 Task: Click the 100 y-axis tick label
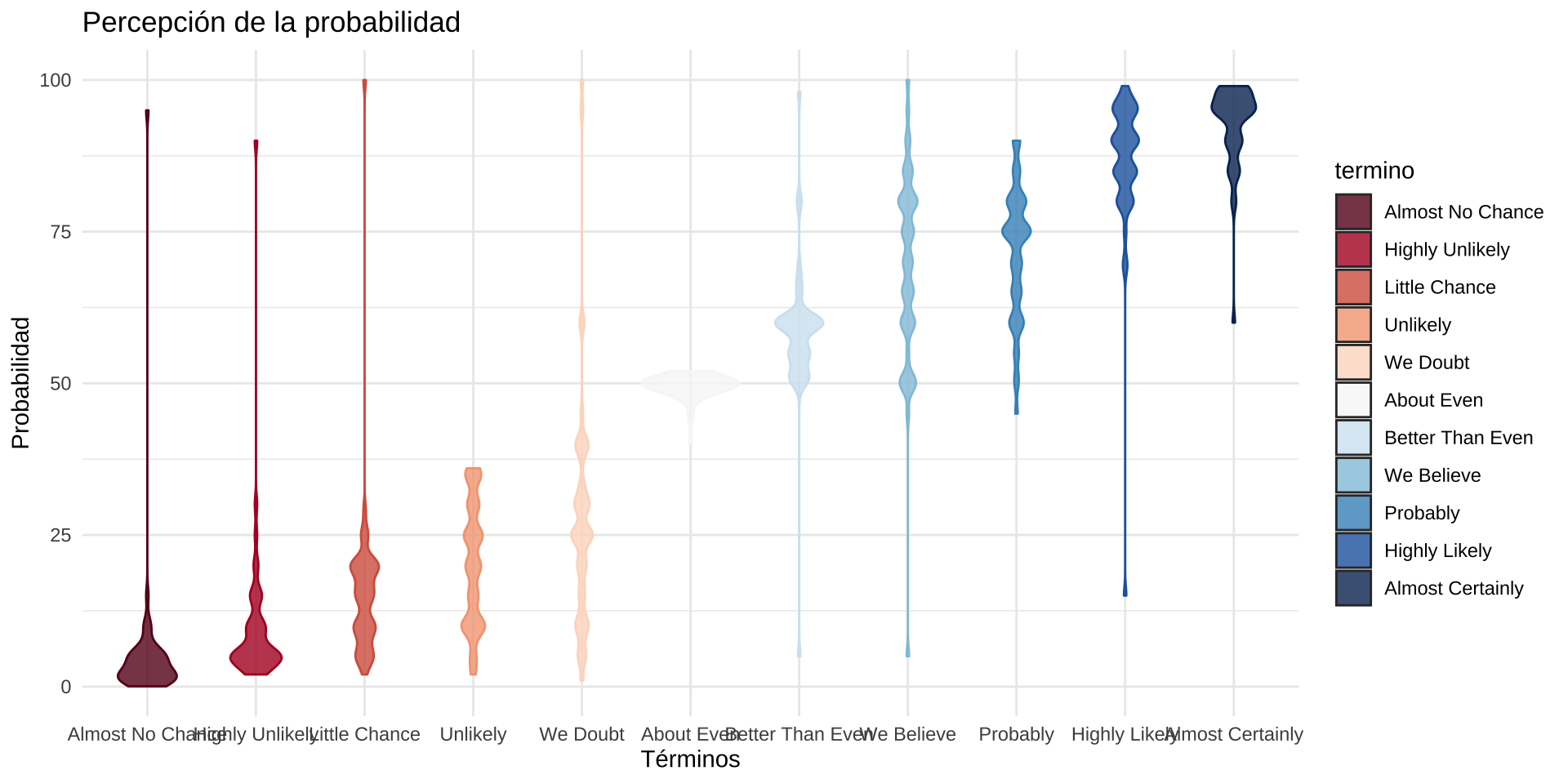[56, 80]
